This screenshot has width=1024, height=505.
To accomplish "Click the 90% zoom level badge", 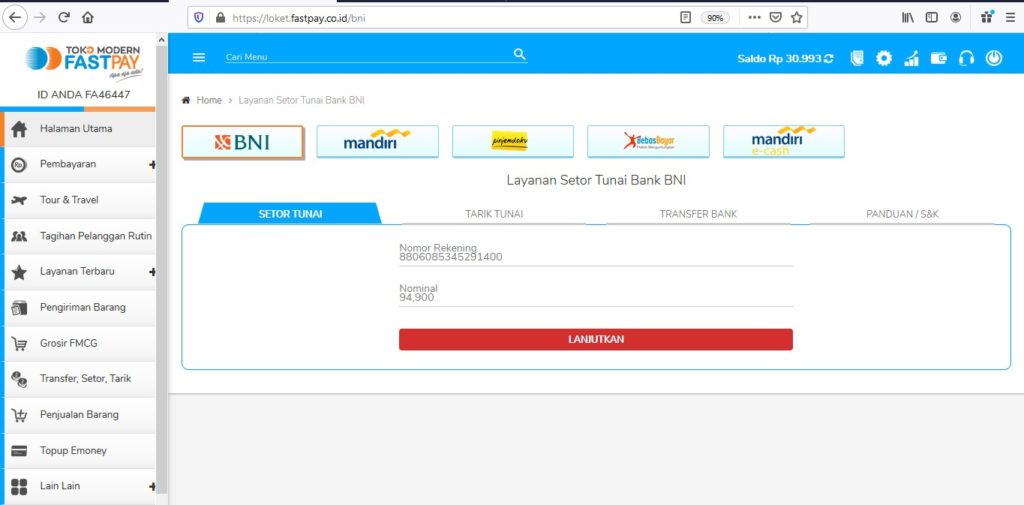I will pos(715,18).
